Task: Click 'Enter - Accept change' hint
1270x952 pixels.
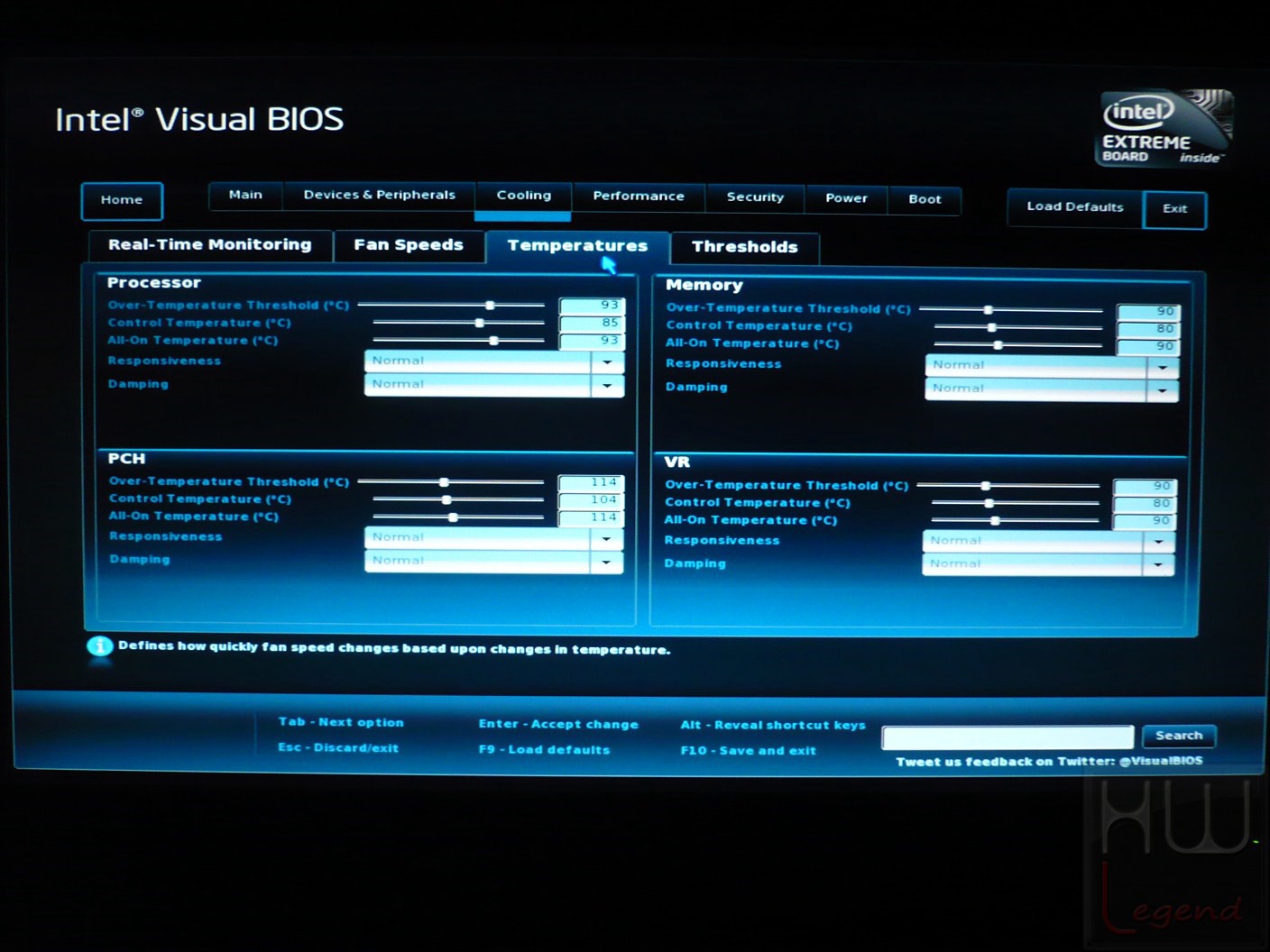Action: tap(558, 724)
